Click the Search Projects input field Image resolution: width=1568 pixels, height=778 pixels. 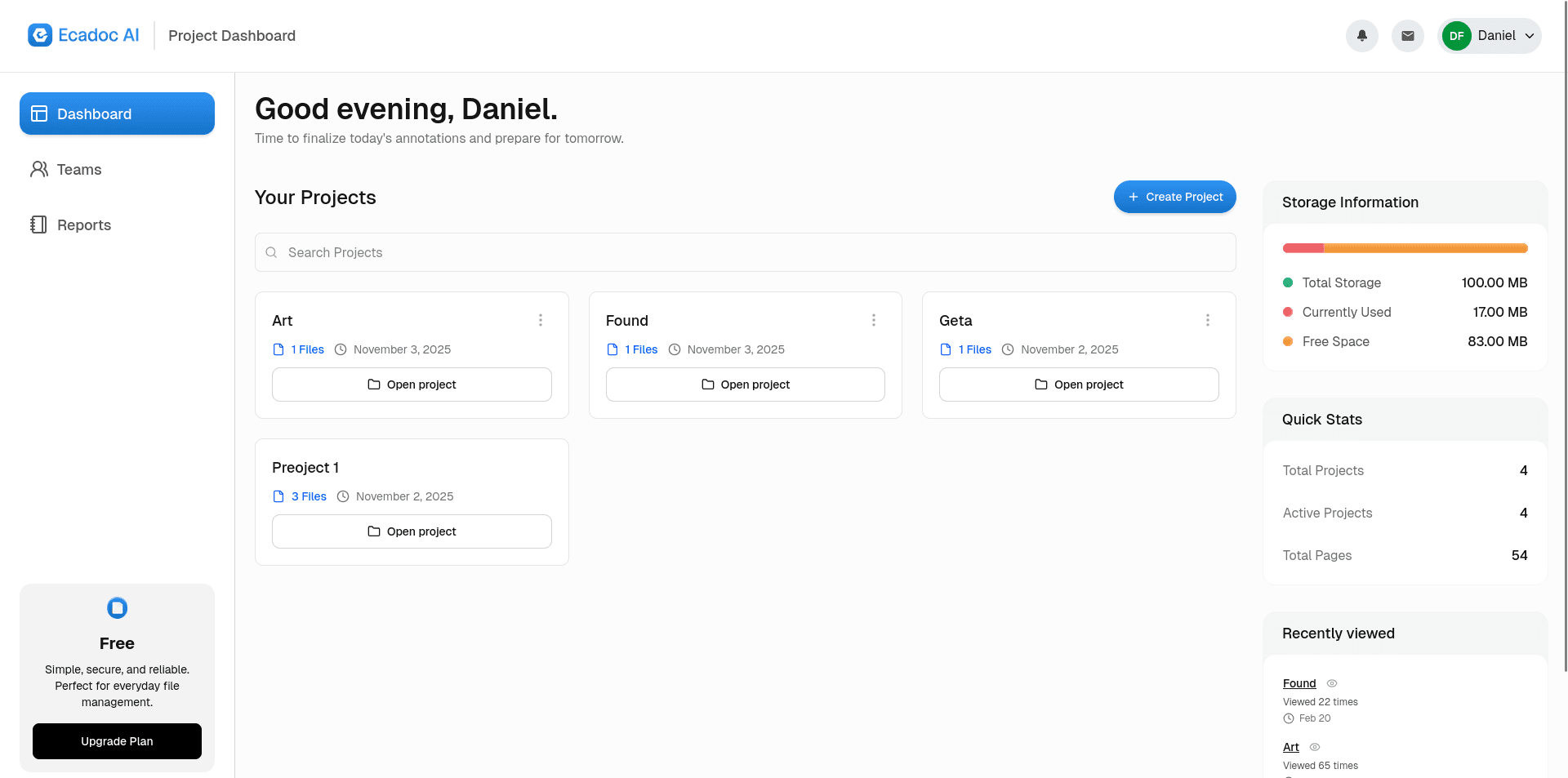pyautogui.click(x=745, y=252)
